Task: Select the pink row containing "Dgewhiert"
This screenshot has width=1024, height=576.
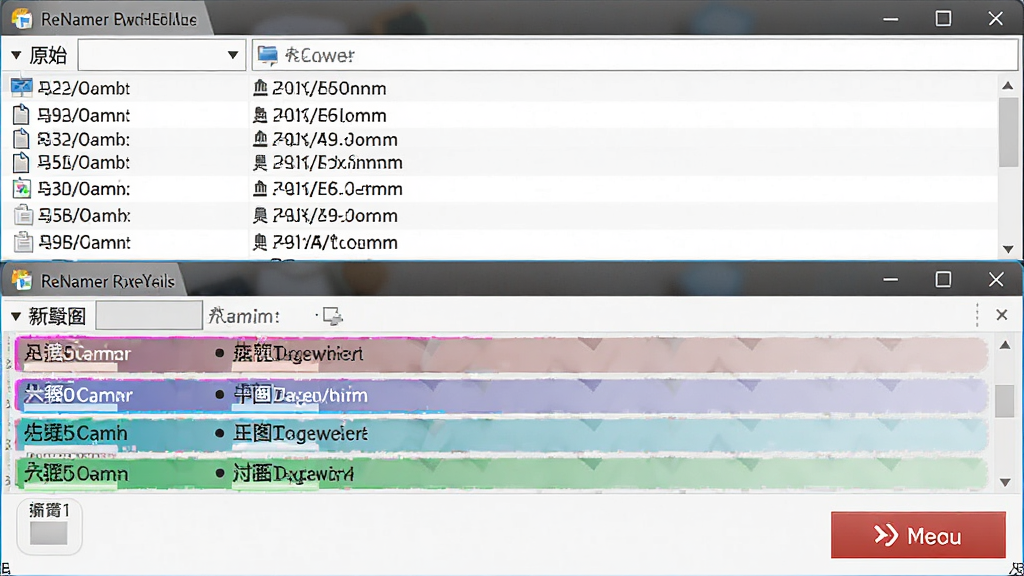Action: (x=501, y=355)
